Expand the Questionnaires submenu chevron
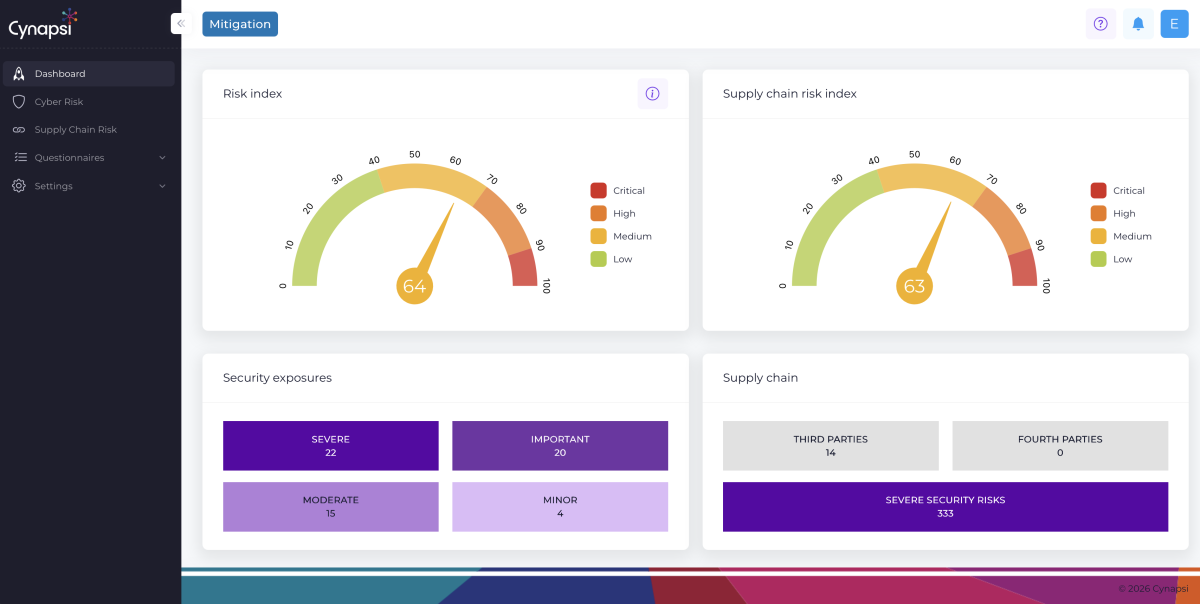Image resolution: width=1200 pixels, height=604 pixels. pos(162,158)
